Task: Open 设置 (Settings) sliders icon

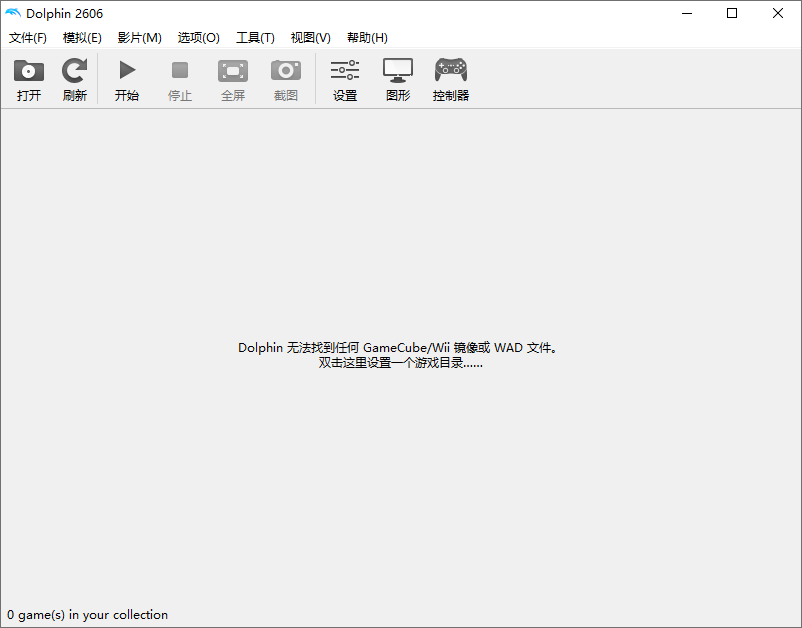Action: point(345,70)
